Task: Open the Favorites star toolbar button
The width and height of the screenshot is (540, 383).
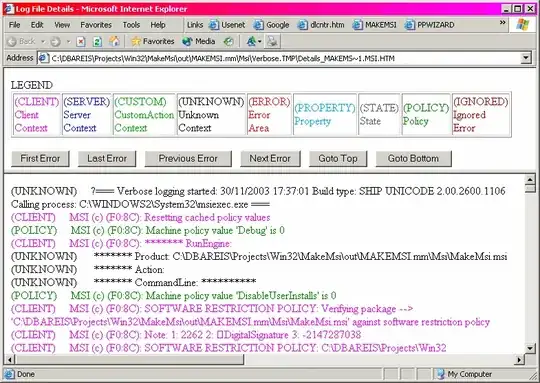Action: click(153, 41)
